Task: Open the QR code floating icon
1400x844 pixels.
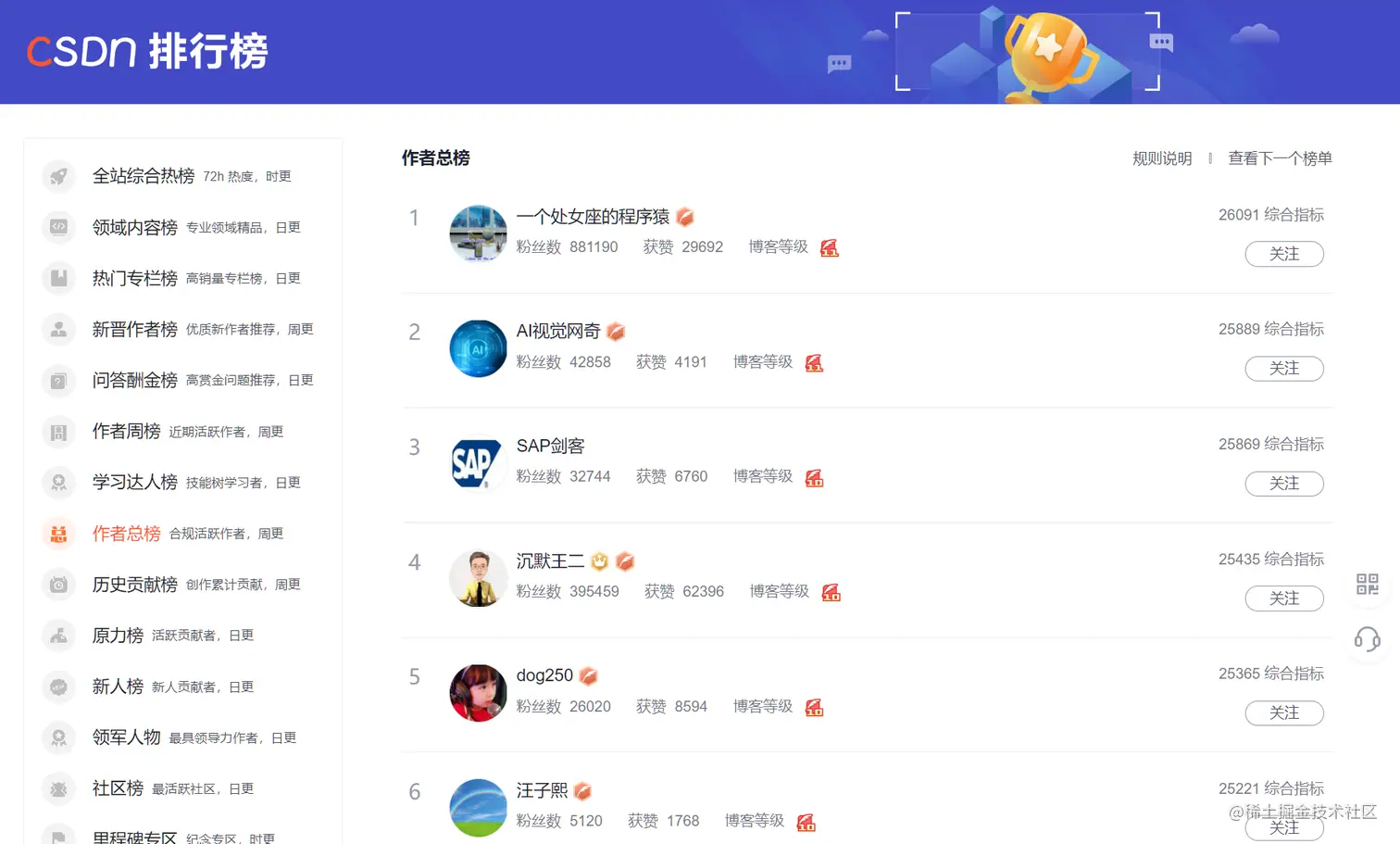Action: (1368, 584)
